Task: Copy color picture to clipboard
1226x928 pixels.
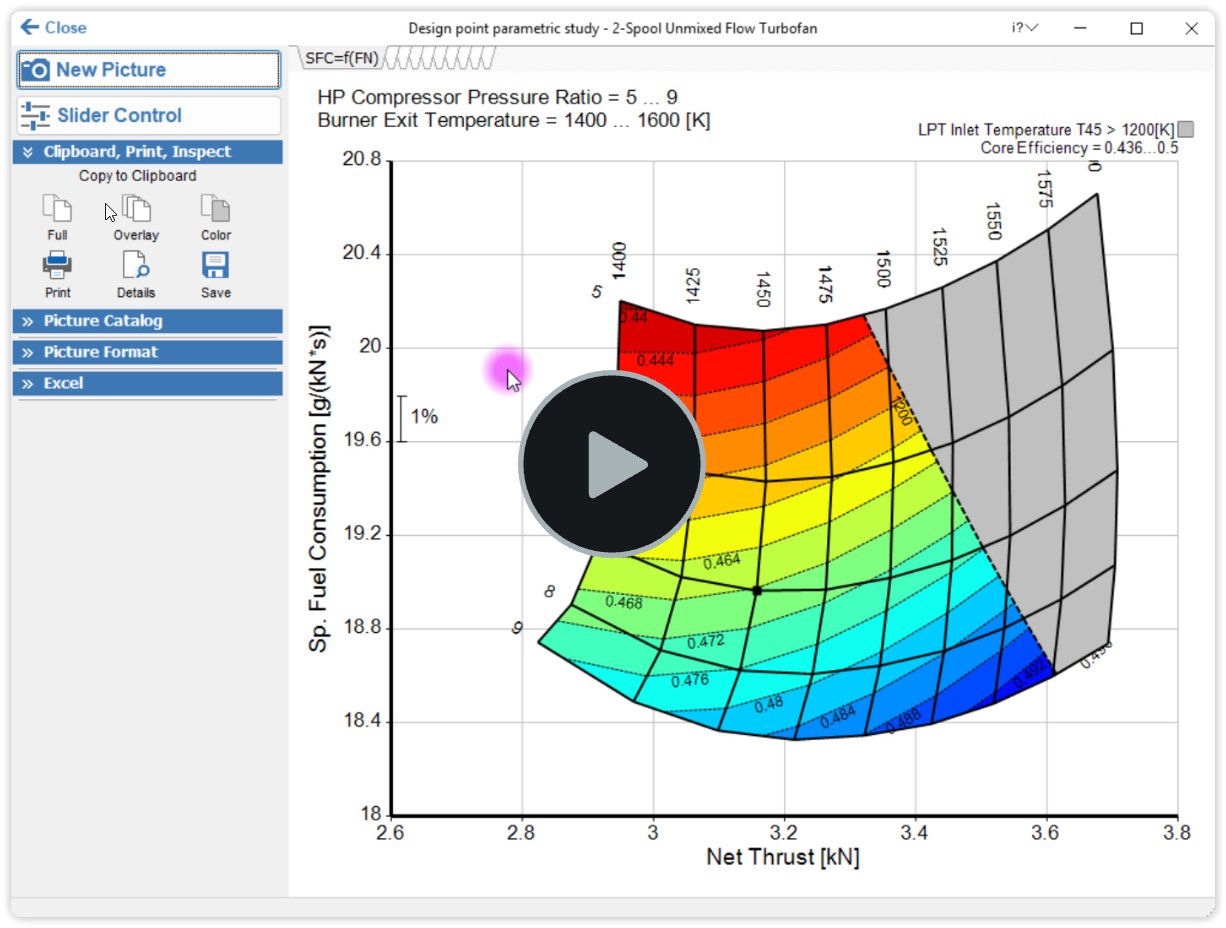Action: [215, 217]
